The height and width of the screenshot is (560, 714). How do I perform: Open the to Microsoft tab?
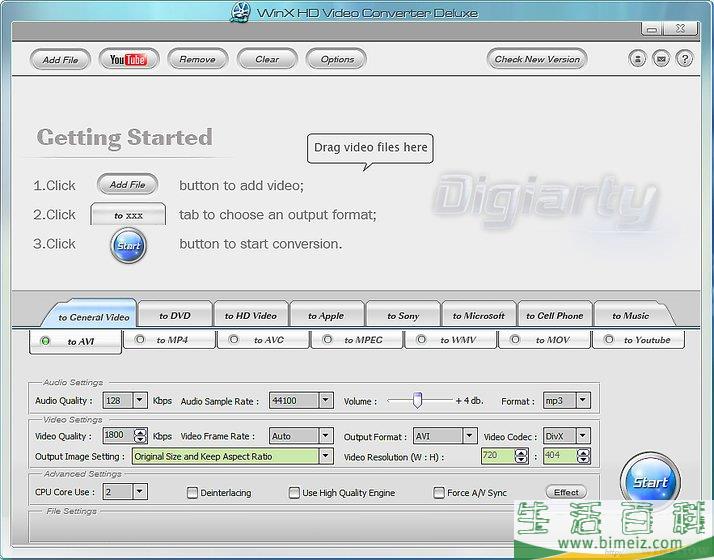pos(479,315)
